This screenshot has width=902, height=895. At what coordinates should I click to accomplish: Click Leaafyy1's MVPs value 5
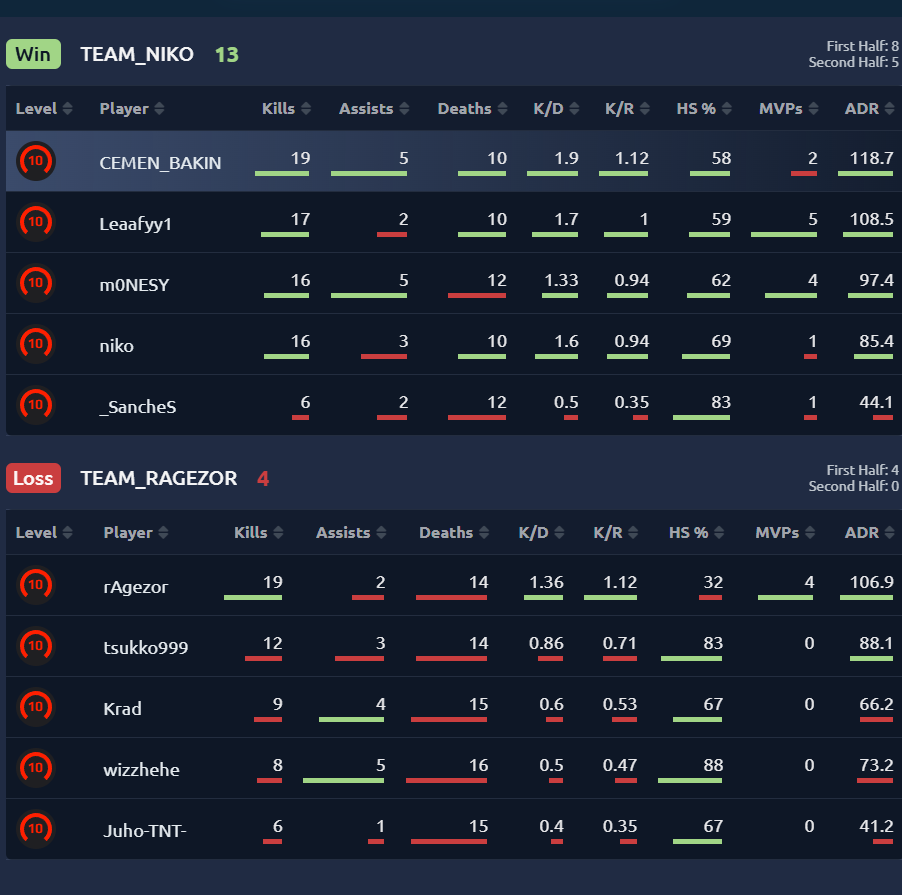coord(812,219)
